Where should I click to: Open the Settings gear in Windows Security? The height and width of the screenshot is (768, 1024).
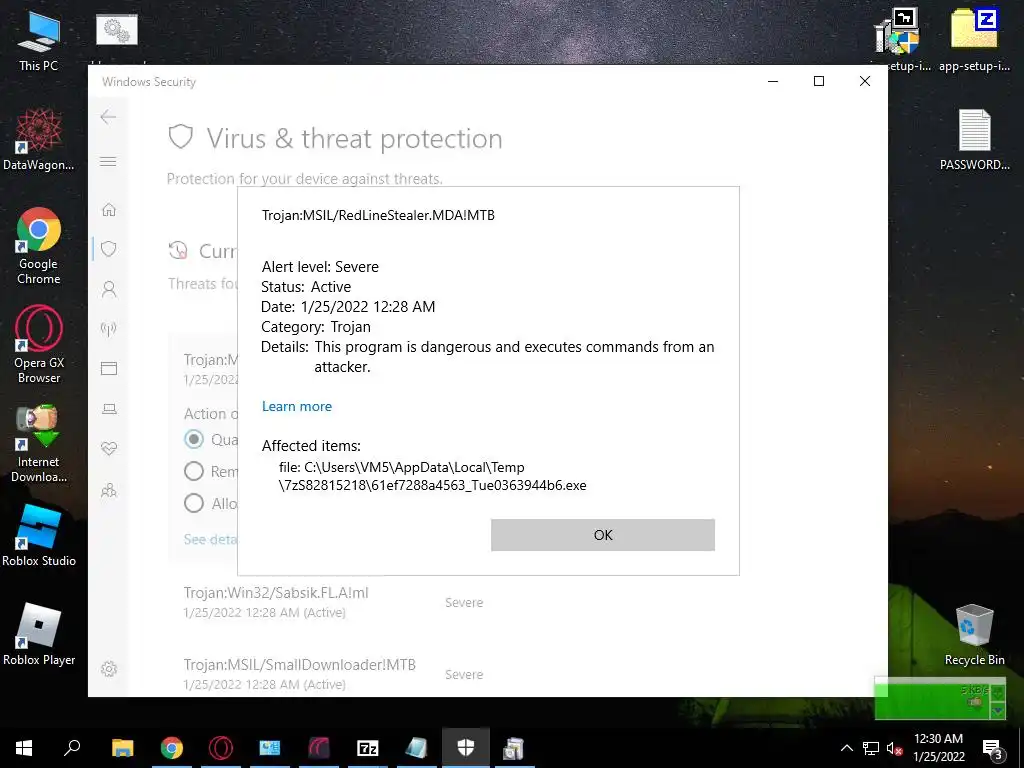(x=108, y=669)
